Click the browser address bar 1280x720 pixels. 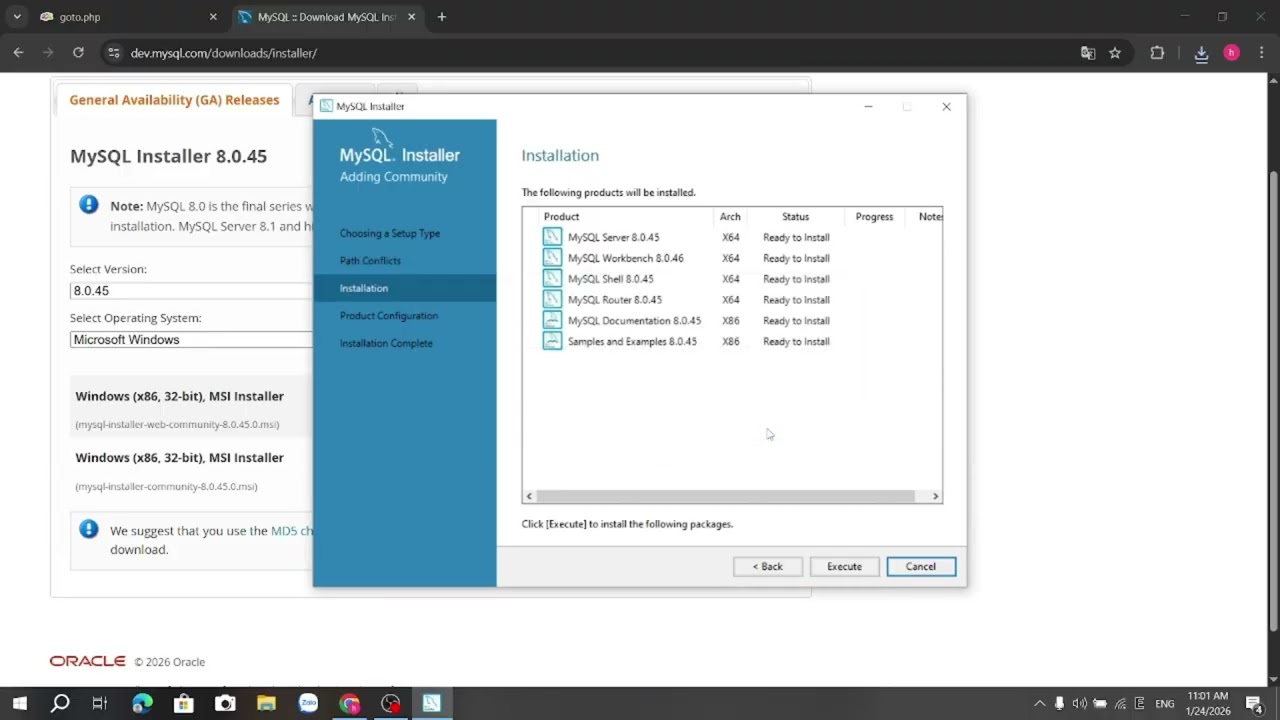[600, 53]
